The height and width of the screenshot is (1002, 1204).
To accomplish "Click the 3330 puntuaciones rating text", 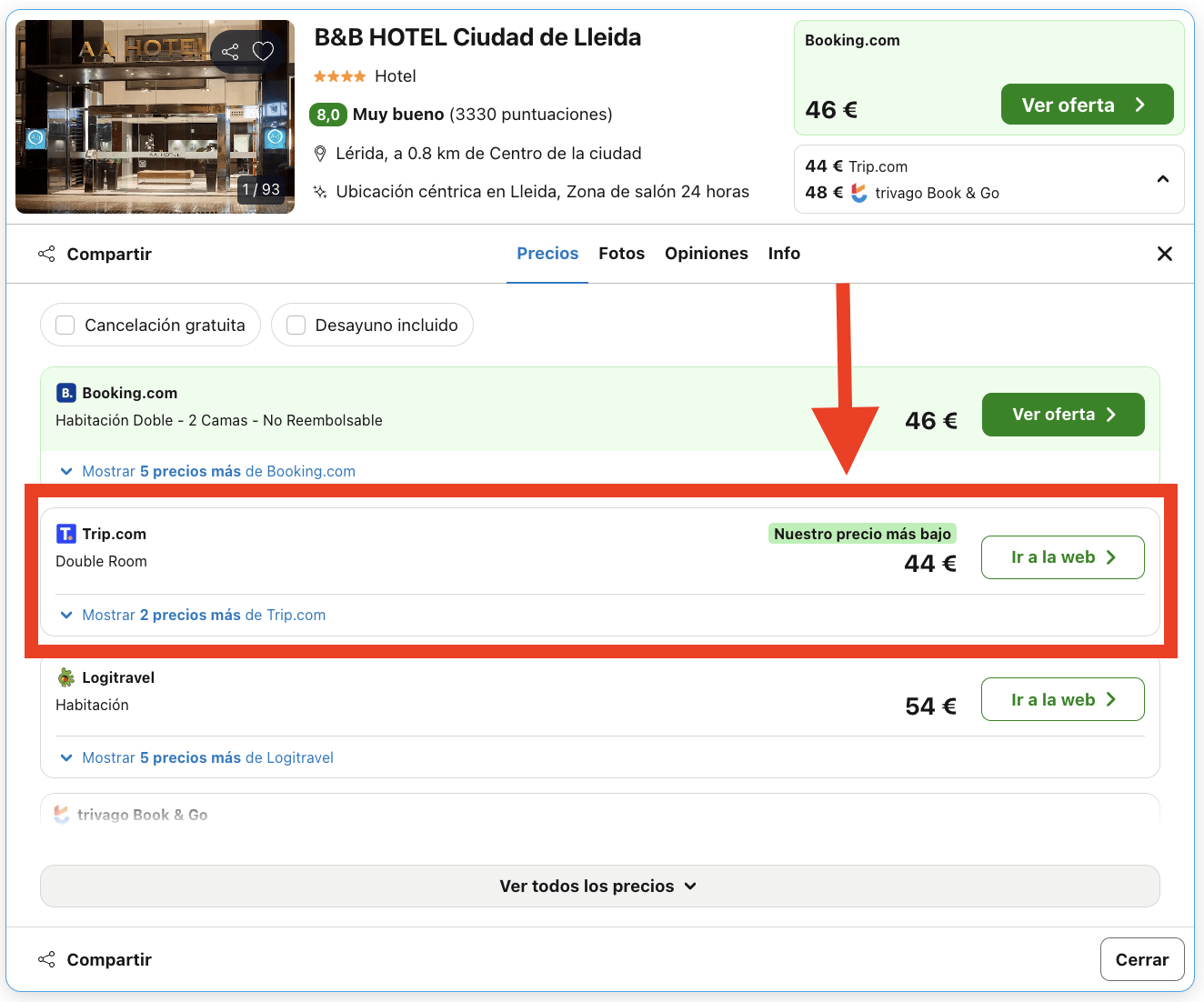I will (531, 115).
